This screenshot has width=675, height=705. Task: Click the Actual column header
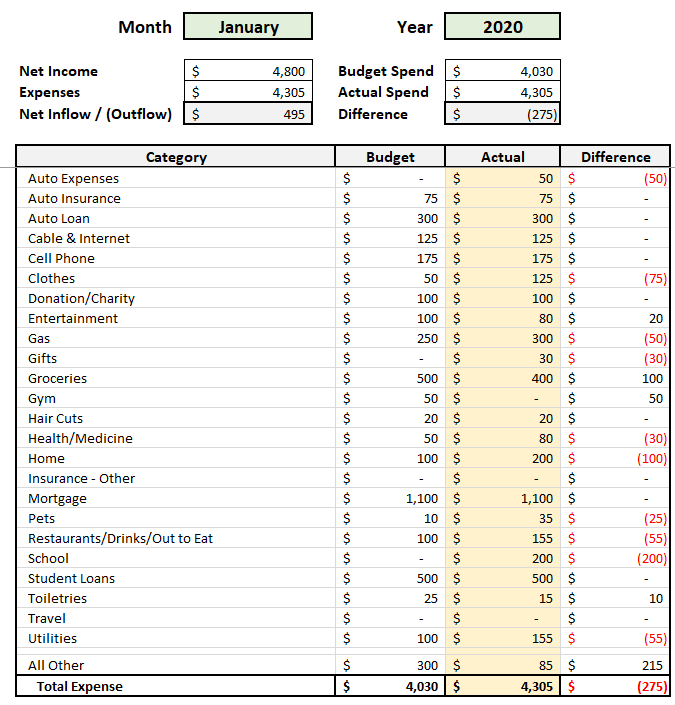[x=502, y=156]
